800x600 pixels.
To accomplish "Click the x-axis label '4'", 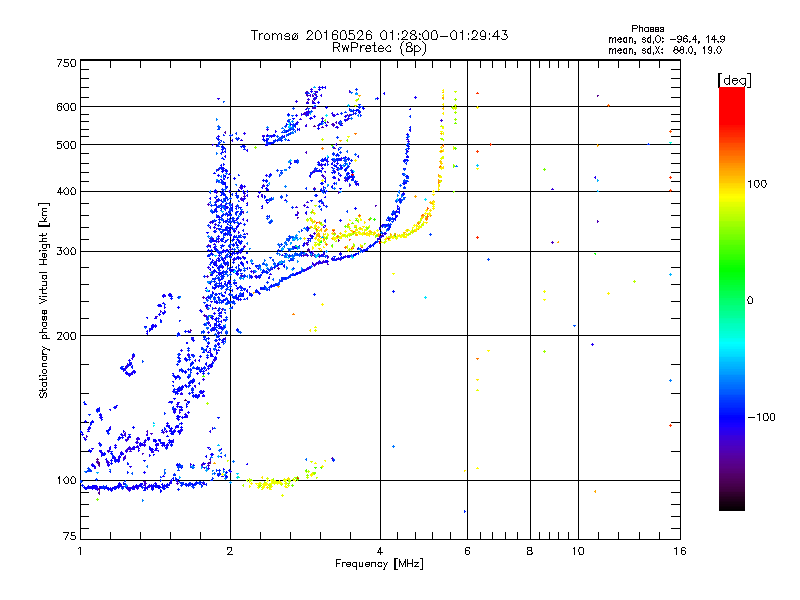I will coord(380,551).
